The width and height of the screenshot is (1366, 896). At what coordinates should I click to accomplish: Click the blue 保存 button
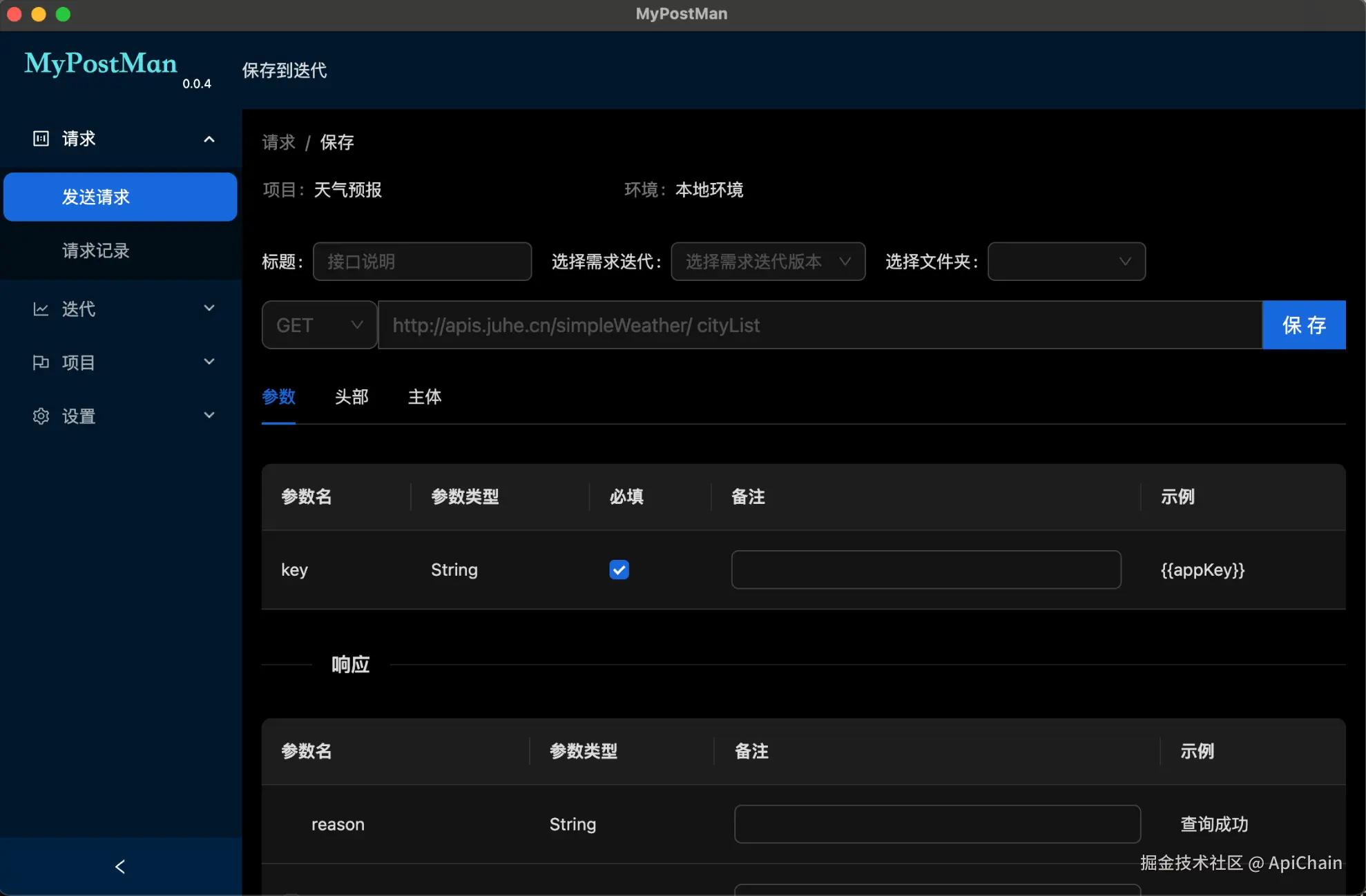pos(1303,325)
